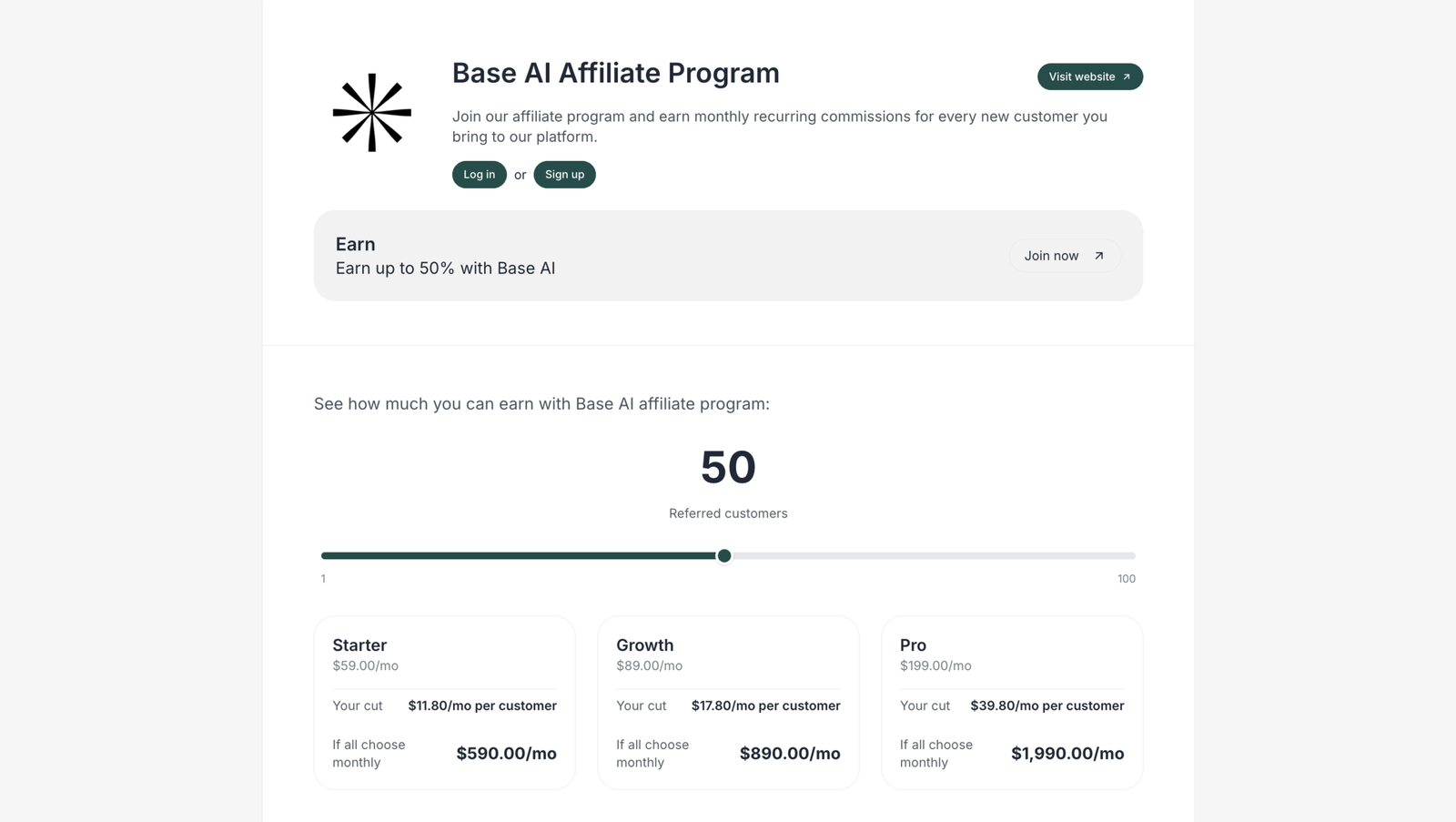The height and width of the screenshot is (822, 1456).
Task: Click the arrow icon on Visit website button
Action: (1127, 76)
